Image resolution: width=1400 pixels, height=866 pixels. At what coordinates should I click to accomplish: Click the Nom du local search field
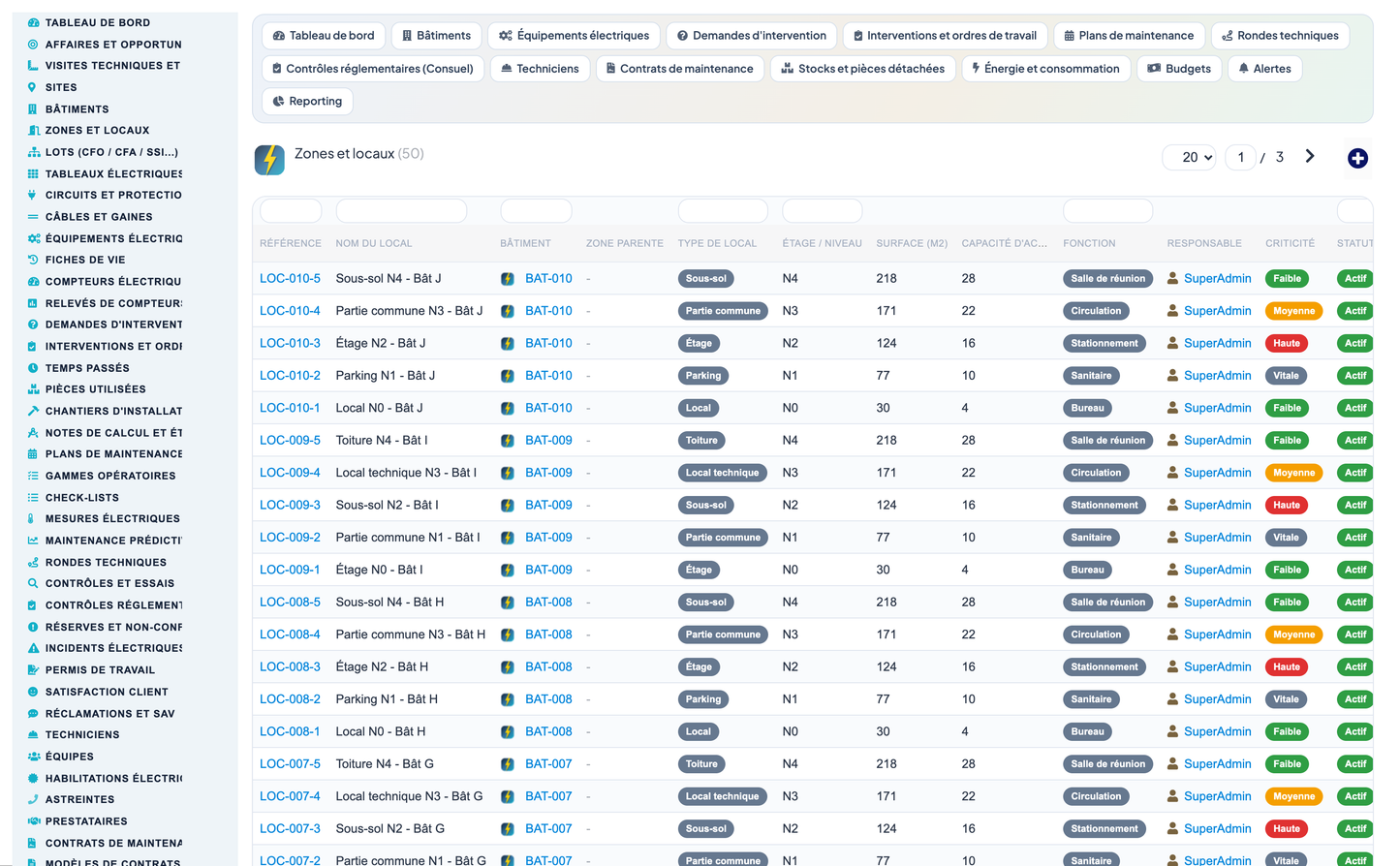pos(401,210)
